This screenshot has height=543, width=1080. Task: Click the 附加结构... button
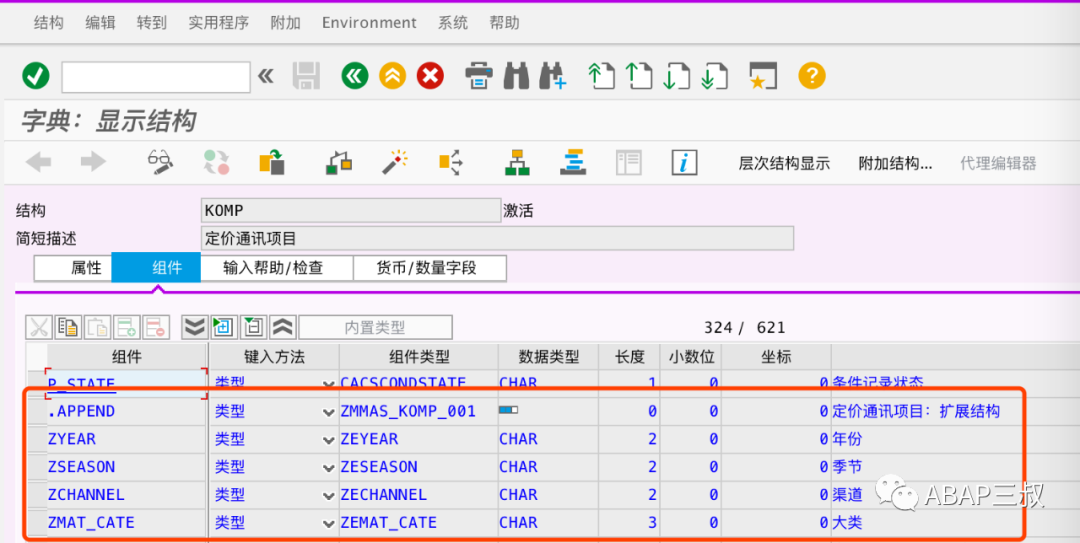point(895,163)
